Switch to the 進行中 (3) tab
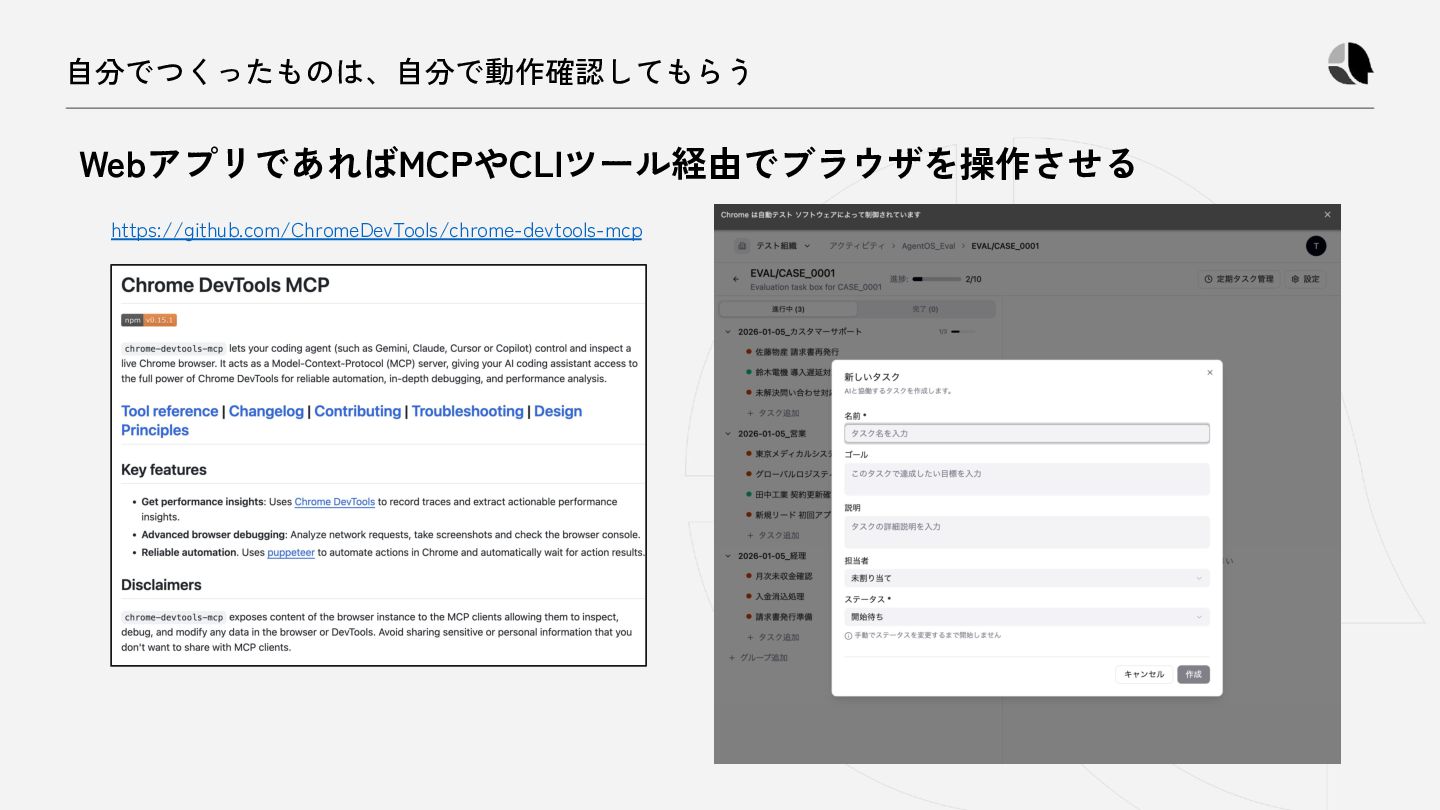The width and height of the screenshot is (1440, 810). (788, 309)
